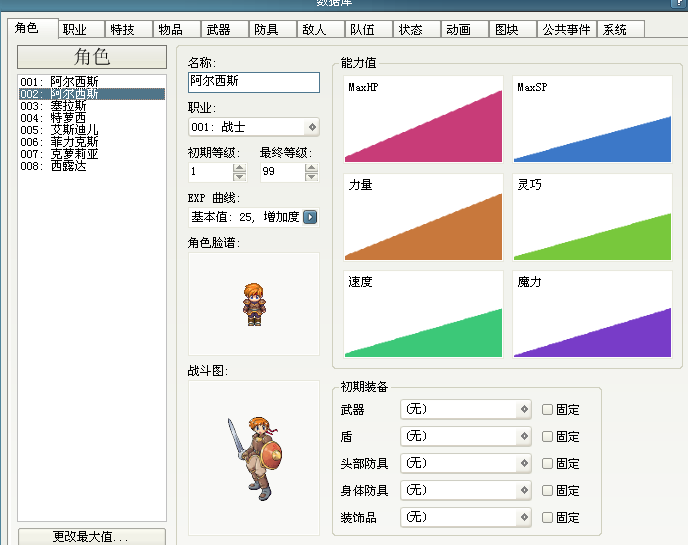Open the MaxHP parameter curve graph
Image resolution: width=688 pixels, height=545 pixels.
[x=423, y=119]
